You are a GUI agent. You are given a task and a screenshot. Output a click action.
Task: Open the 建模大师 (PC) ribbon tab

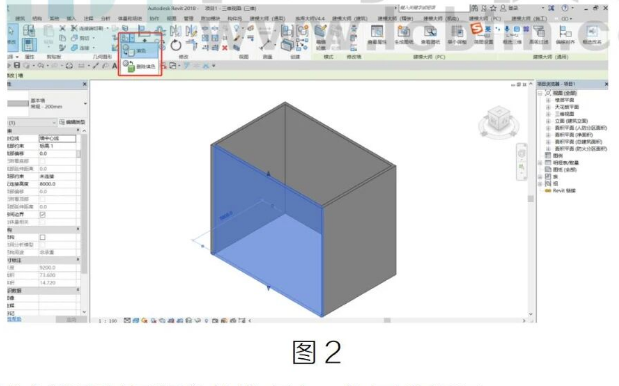click(485, 19)
